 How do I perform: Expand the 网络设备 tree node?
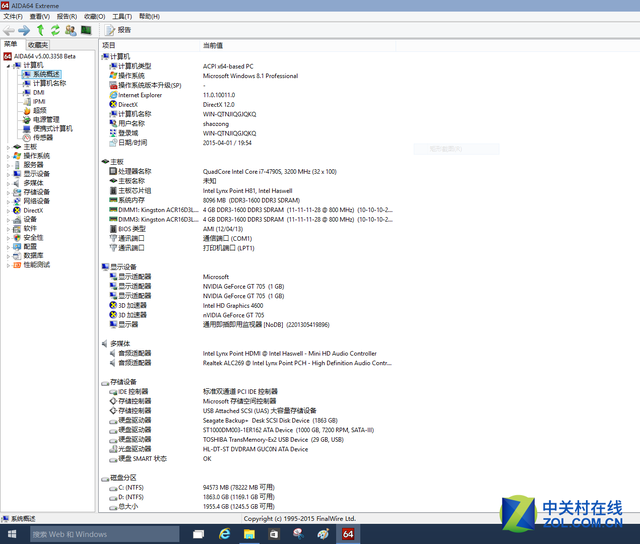tap(8, 201)
